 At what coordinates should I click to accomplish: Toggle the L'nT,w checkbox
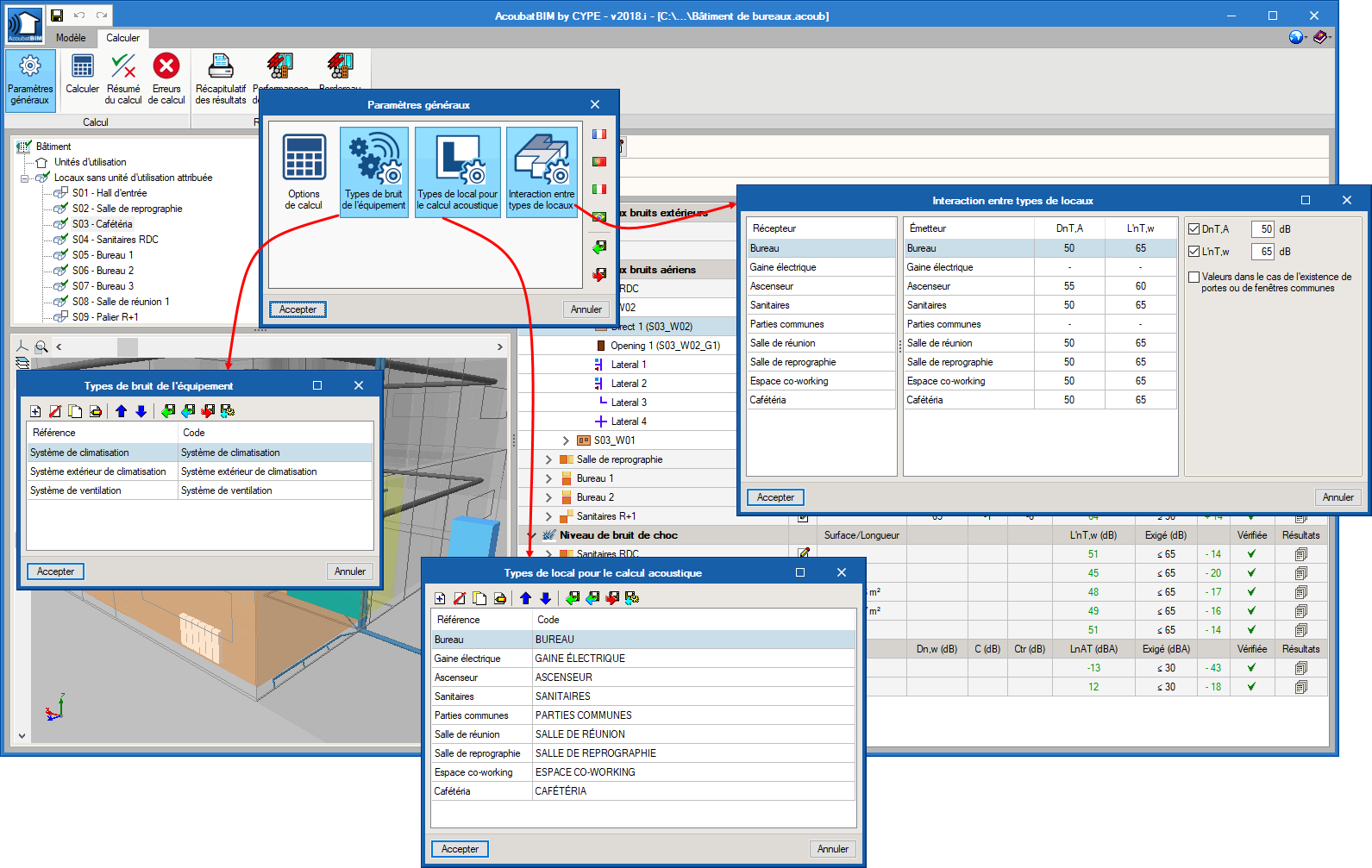(1194, 252)
